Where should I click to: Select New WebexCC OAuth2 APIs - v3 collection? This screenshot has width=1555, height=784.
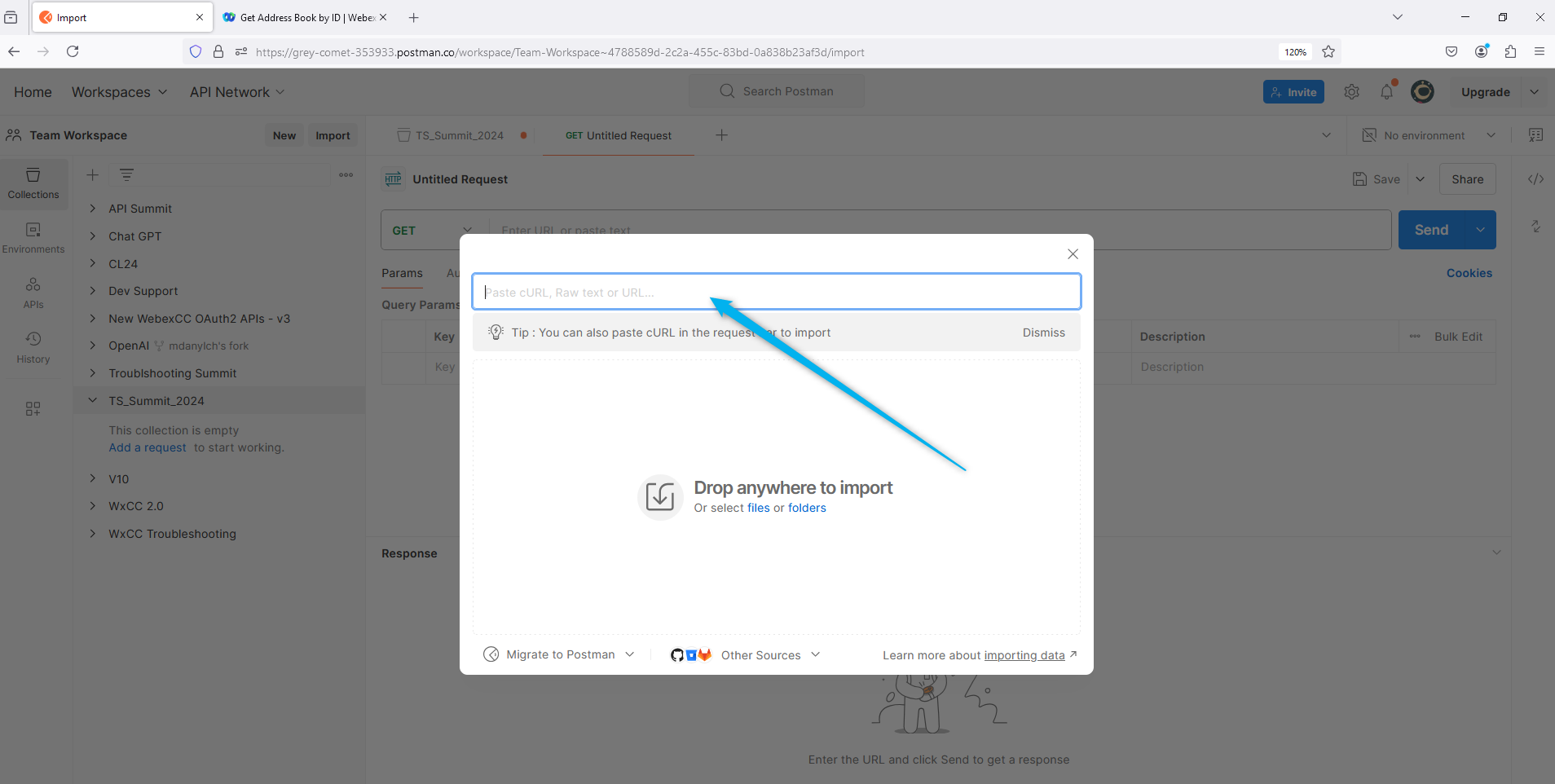199,319
